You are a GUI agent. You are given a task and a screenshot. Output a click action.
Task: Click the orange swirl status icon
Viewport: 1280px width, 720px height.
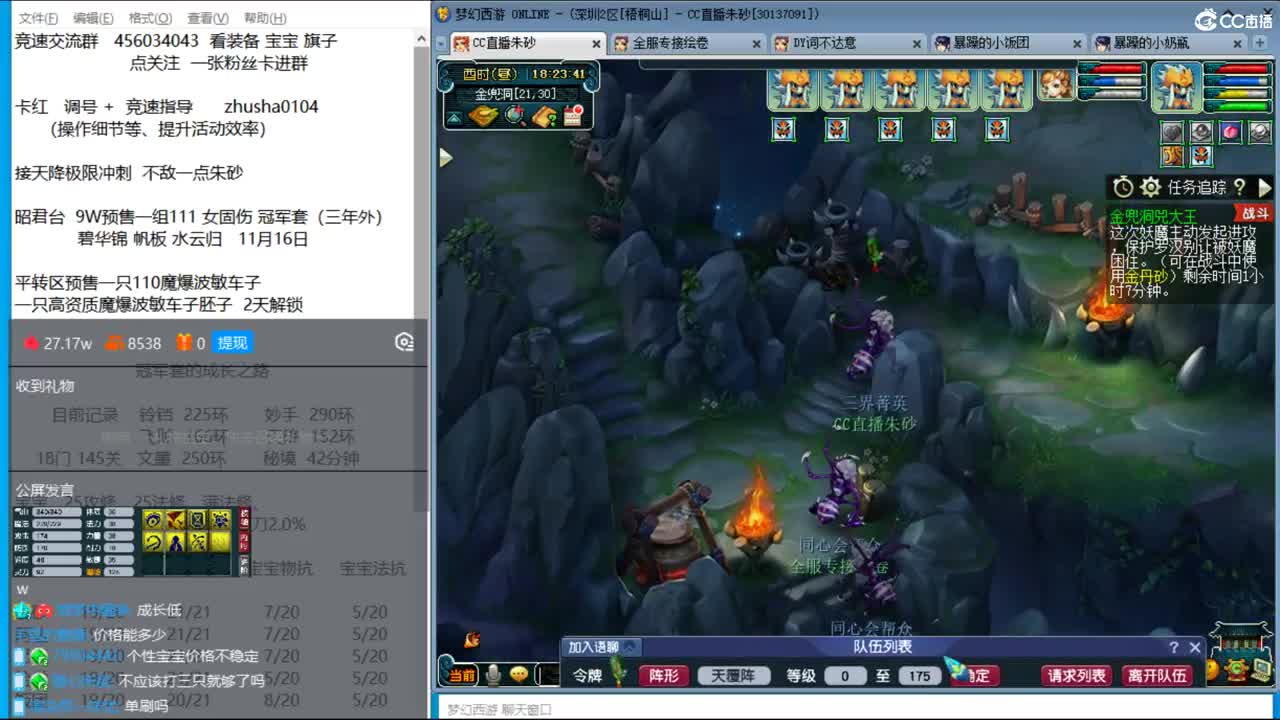[x=1172, y=156]
